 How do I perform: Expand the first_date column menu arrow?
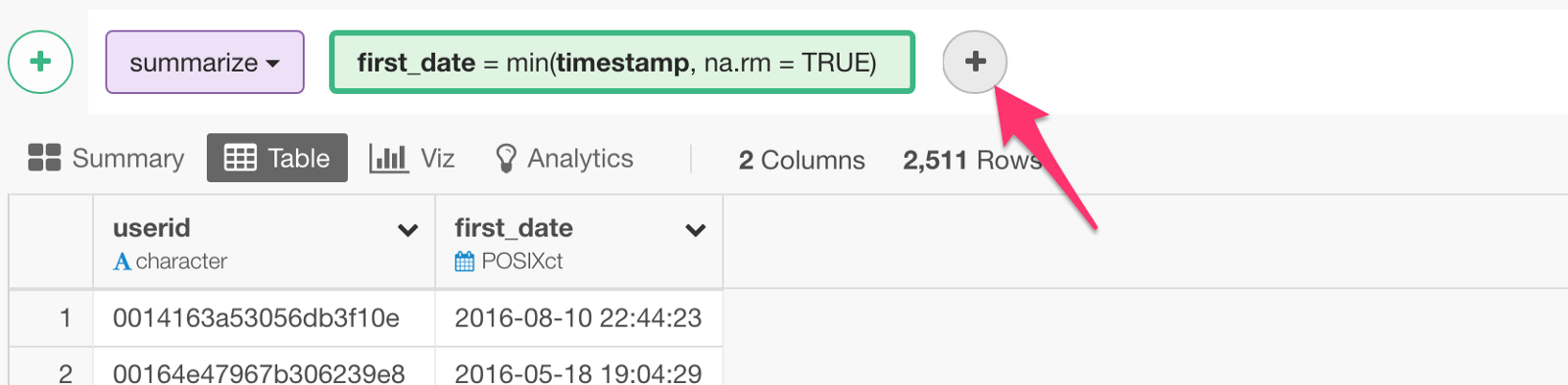tap(696, 231)
